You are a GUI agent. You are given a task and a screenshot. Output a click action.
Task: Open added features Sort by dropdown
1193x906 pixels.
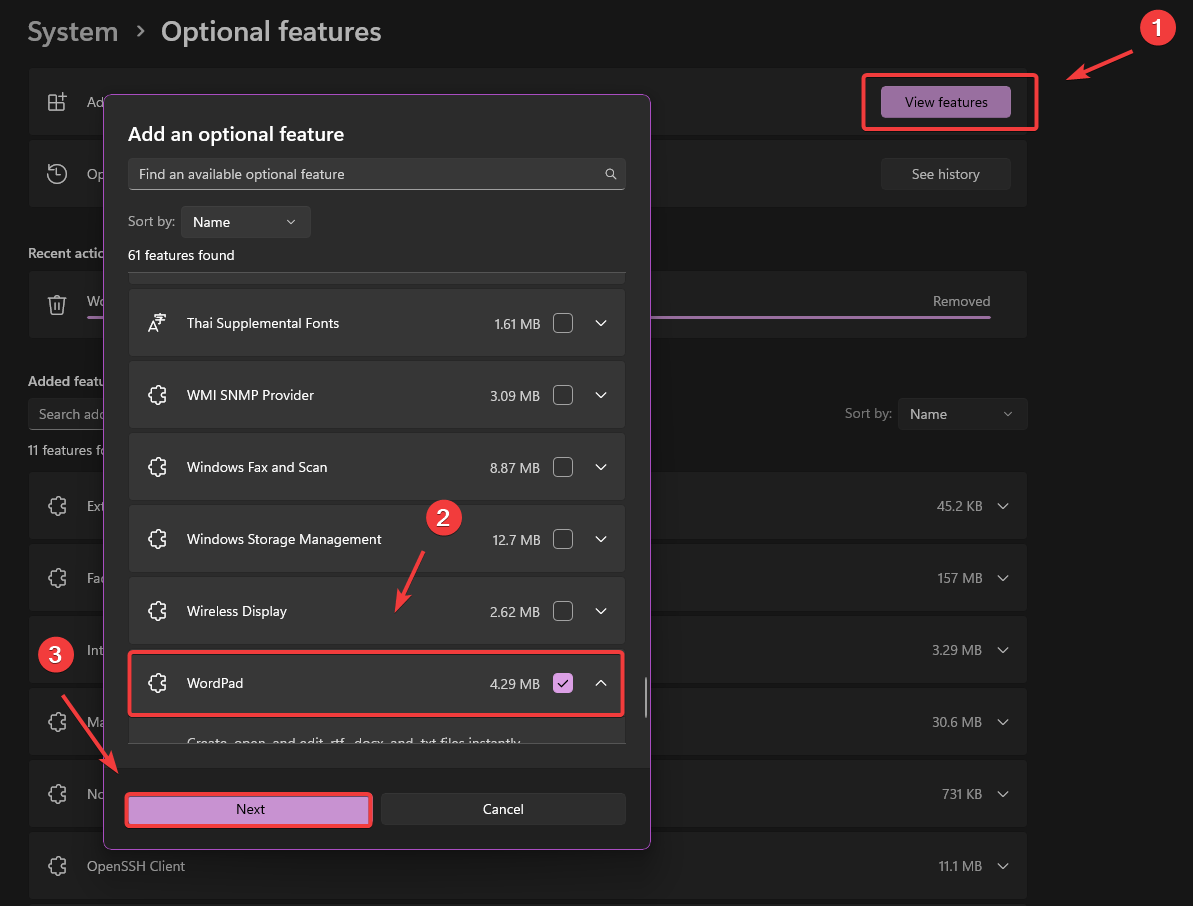pyautogui.click(x=961, y=414)
